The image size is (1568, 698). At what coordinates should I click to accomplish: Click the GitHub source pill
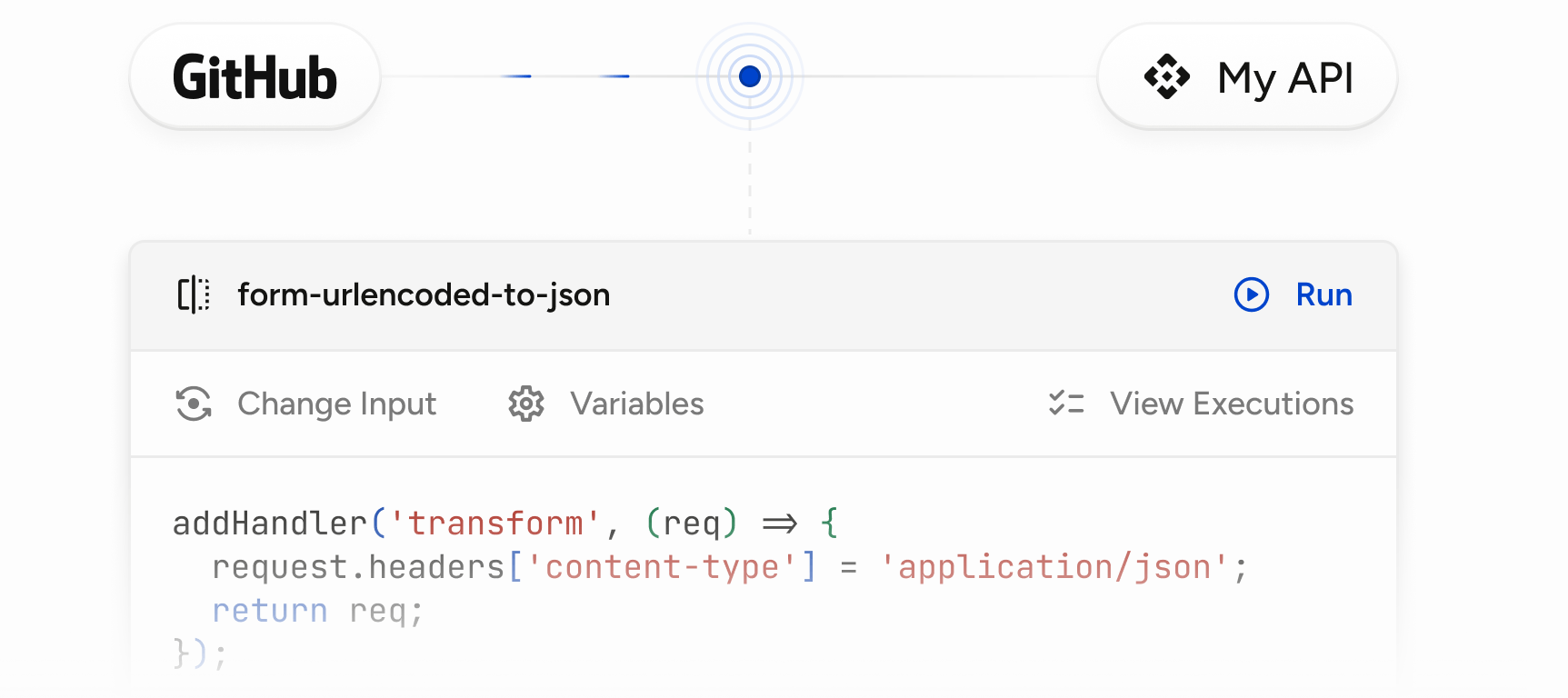click(255, 77)
